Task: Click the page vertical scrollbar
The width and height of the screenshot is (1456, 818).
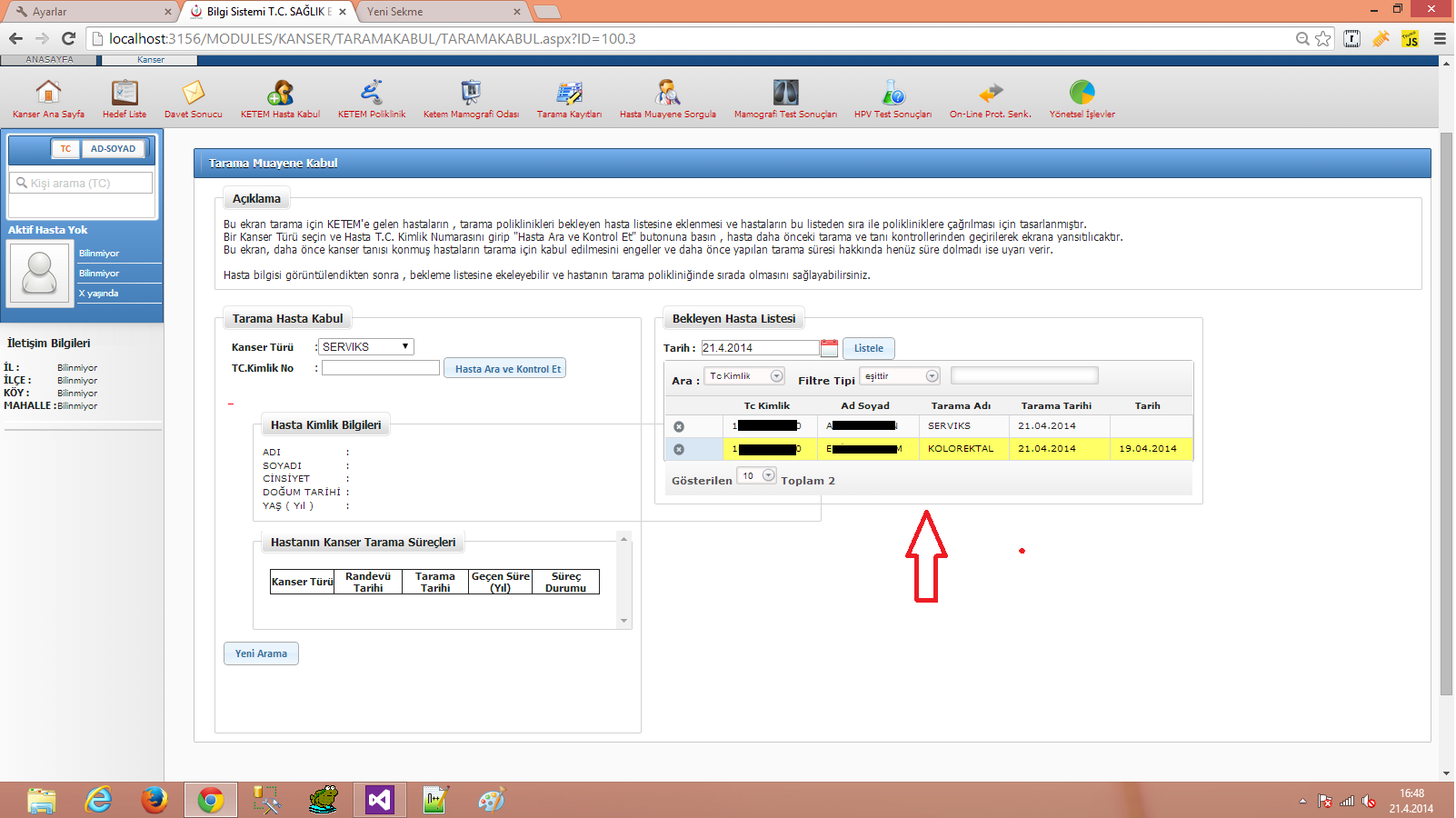Action: (x=1446, y=414)
